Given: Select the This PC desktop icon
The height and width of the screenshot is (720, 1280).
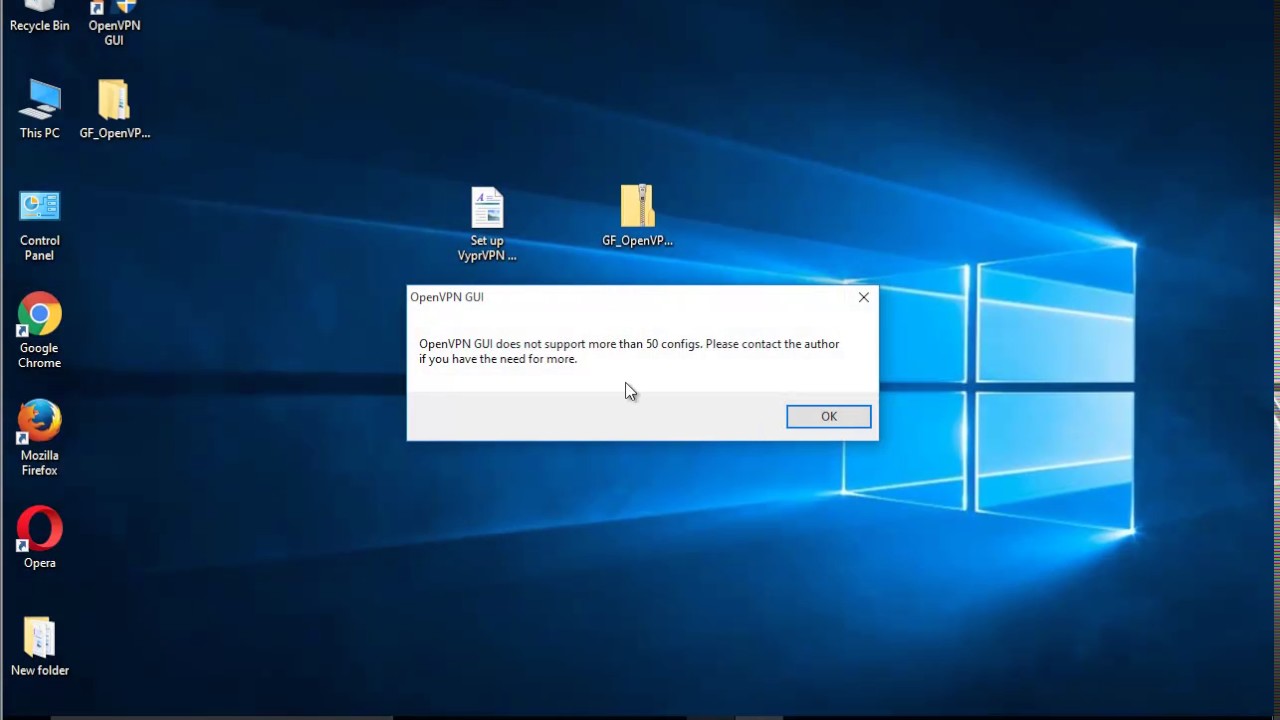Looking at the screenshot, I should click(x=39, y=109).
